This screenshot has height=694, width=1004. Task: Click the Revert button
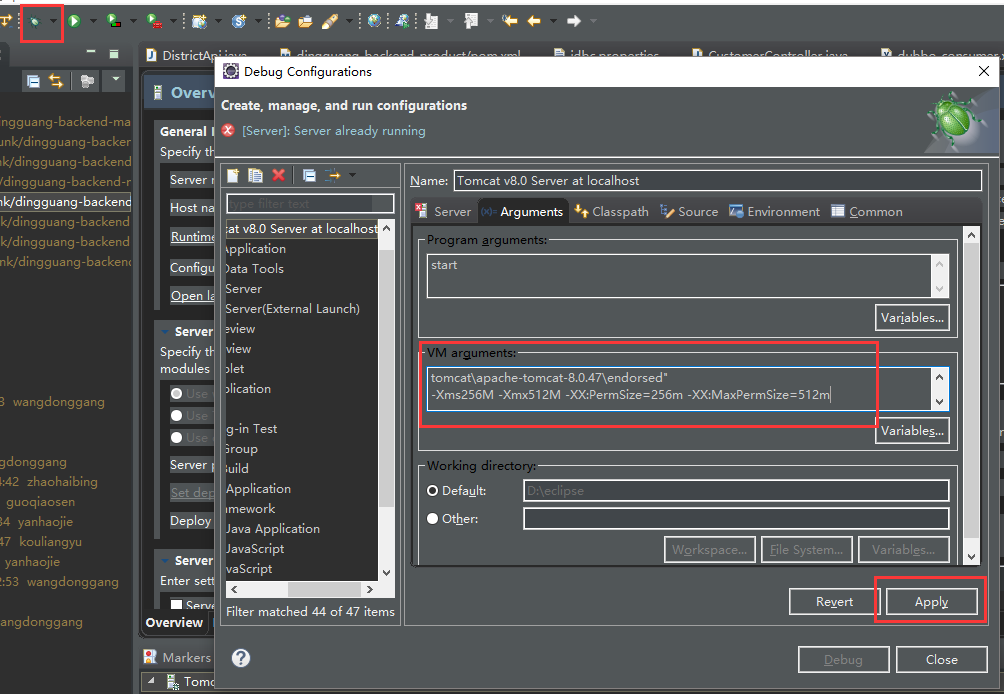click(x=834, y=602)
